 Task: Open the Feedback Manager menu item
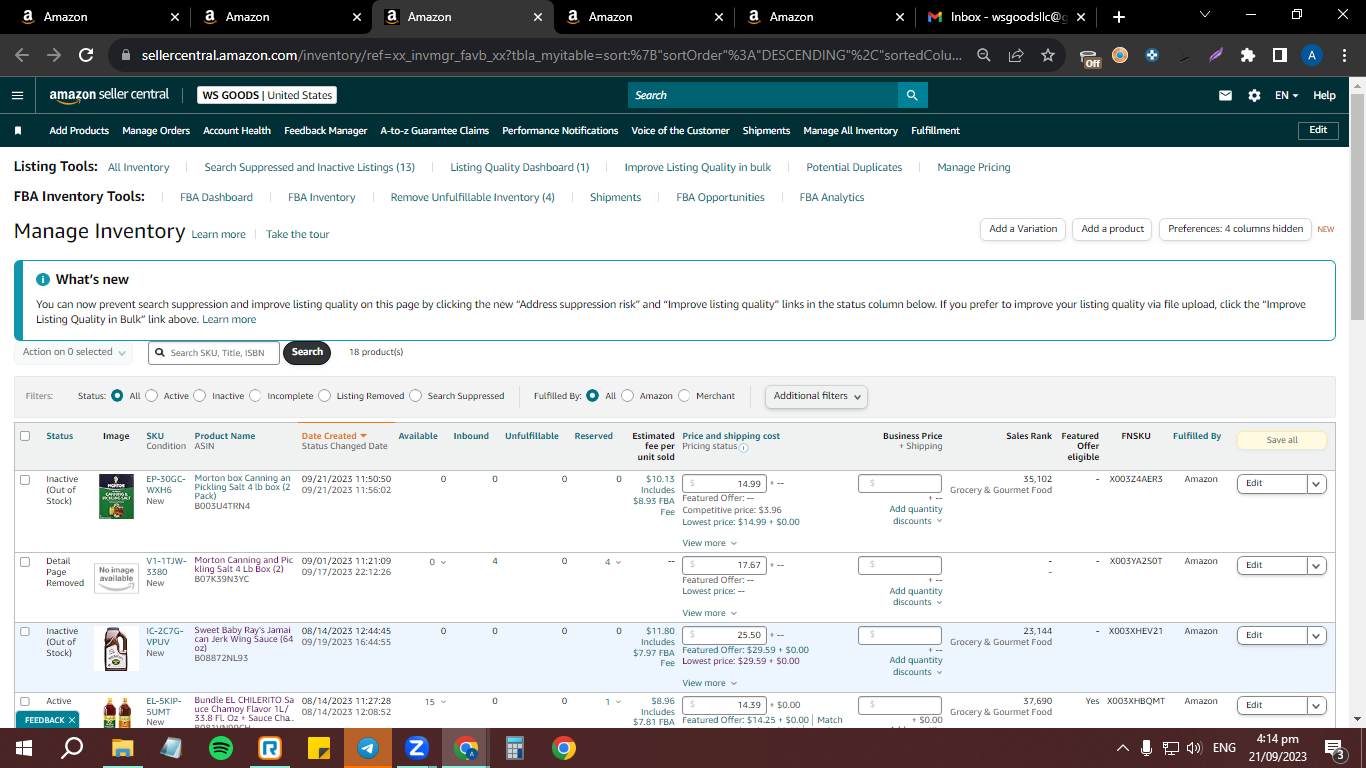[x=326, y=131]
